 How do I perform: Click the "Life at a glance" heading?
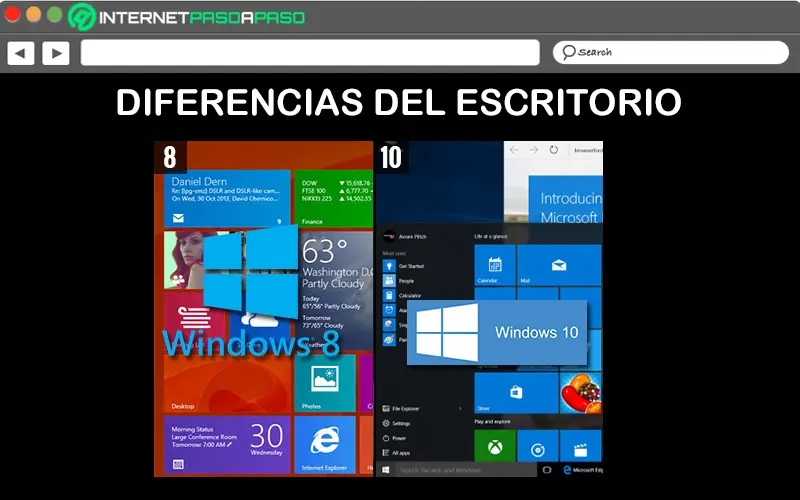(x=491, y=236)
